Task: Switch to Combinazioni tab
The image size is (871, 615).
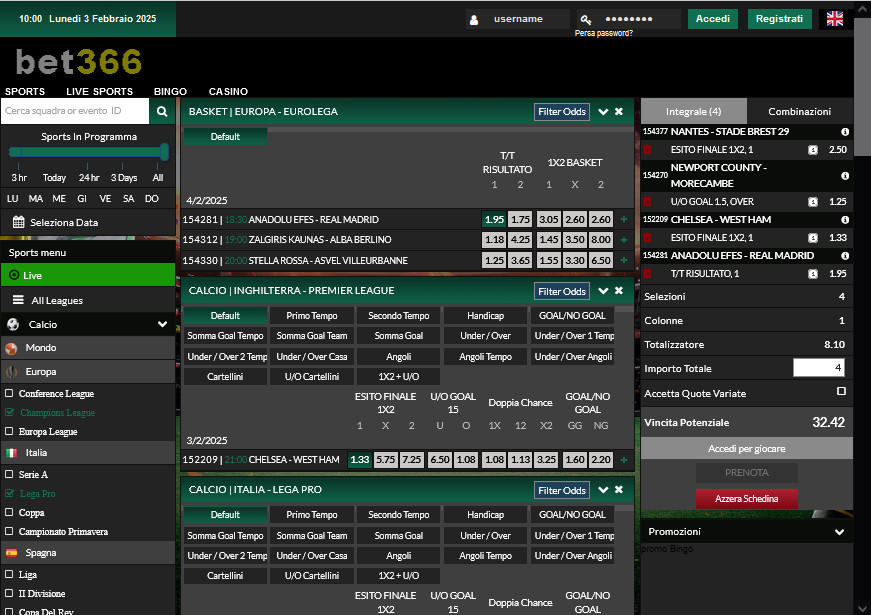Action: coord(799,112)
